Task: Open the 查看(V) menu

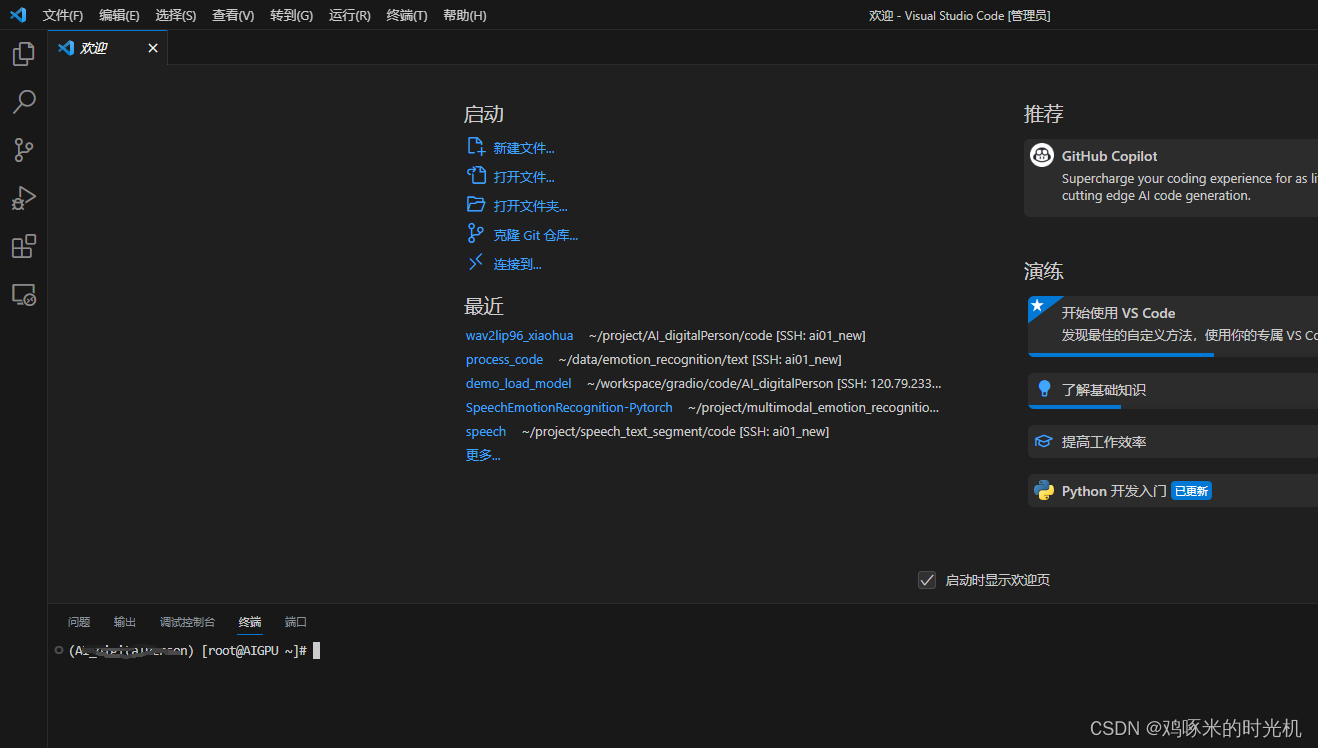Action: 233,15
